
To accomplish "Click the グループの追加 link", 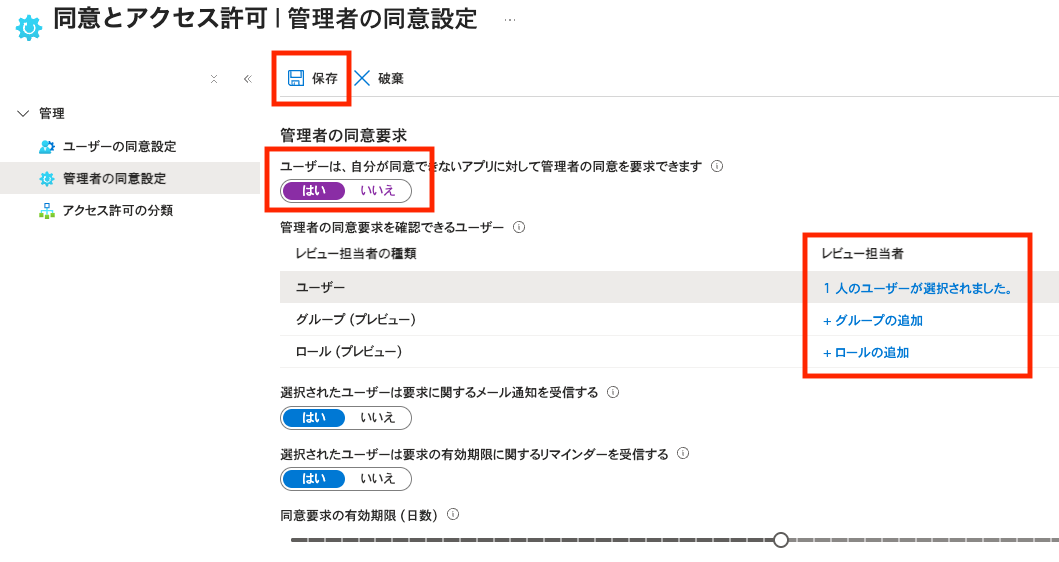I will coord(872,321).
